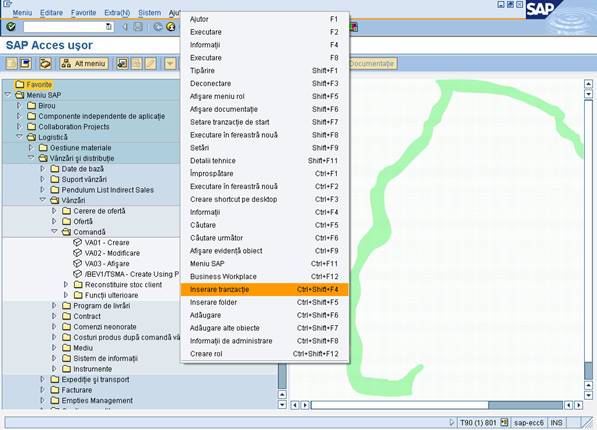Open the SAP Business Workplace toolbar icon
Viewport: 597px width, 430px height.
pyautogui.click(x=45, y=64)
